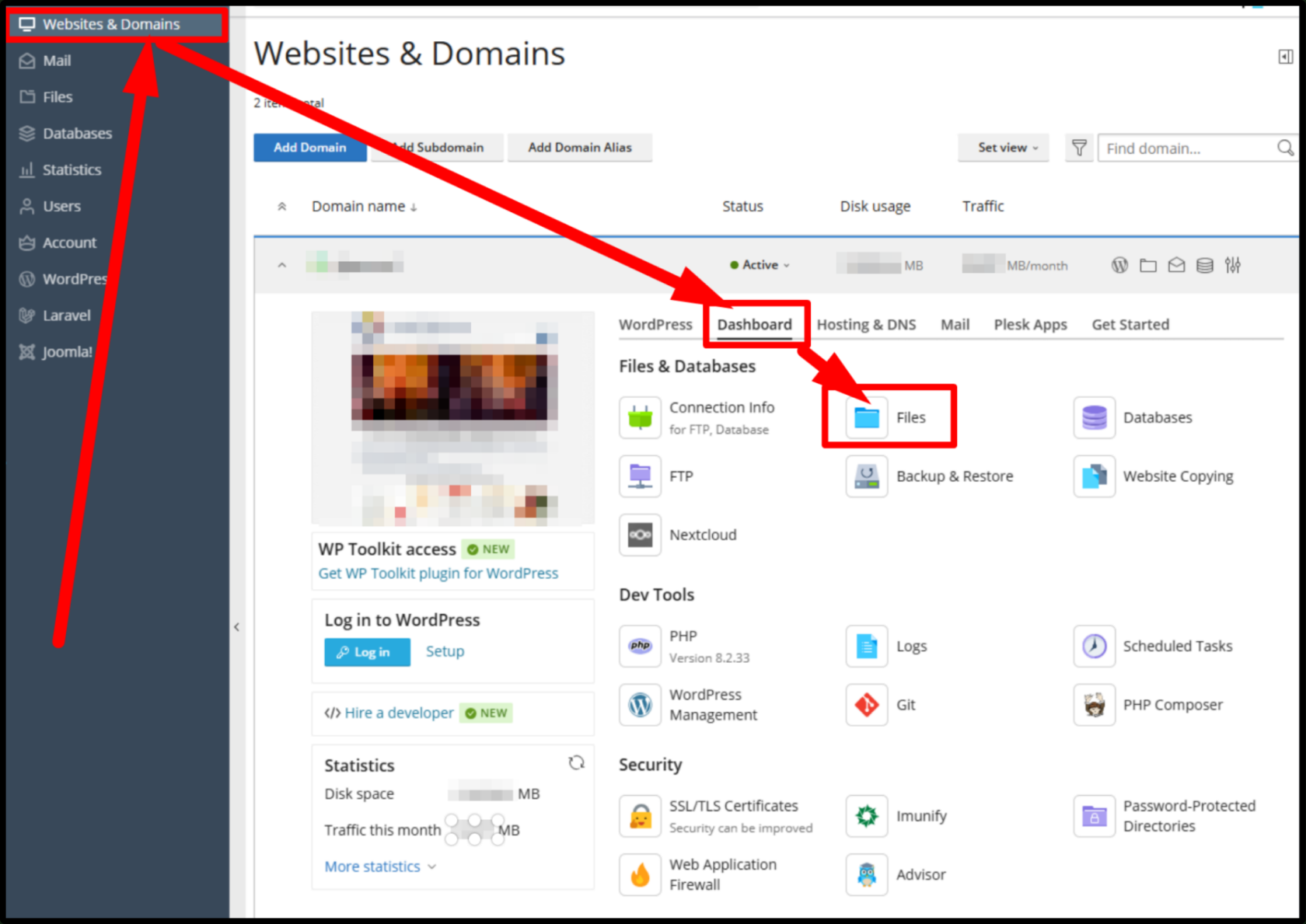This screenshot has width=1306, height=924.
Task: Click the filter funnel icon
Action: [x=1079, y=148]
